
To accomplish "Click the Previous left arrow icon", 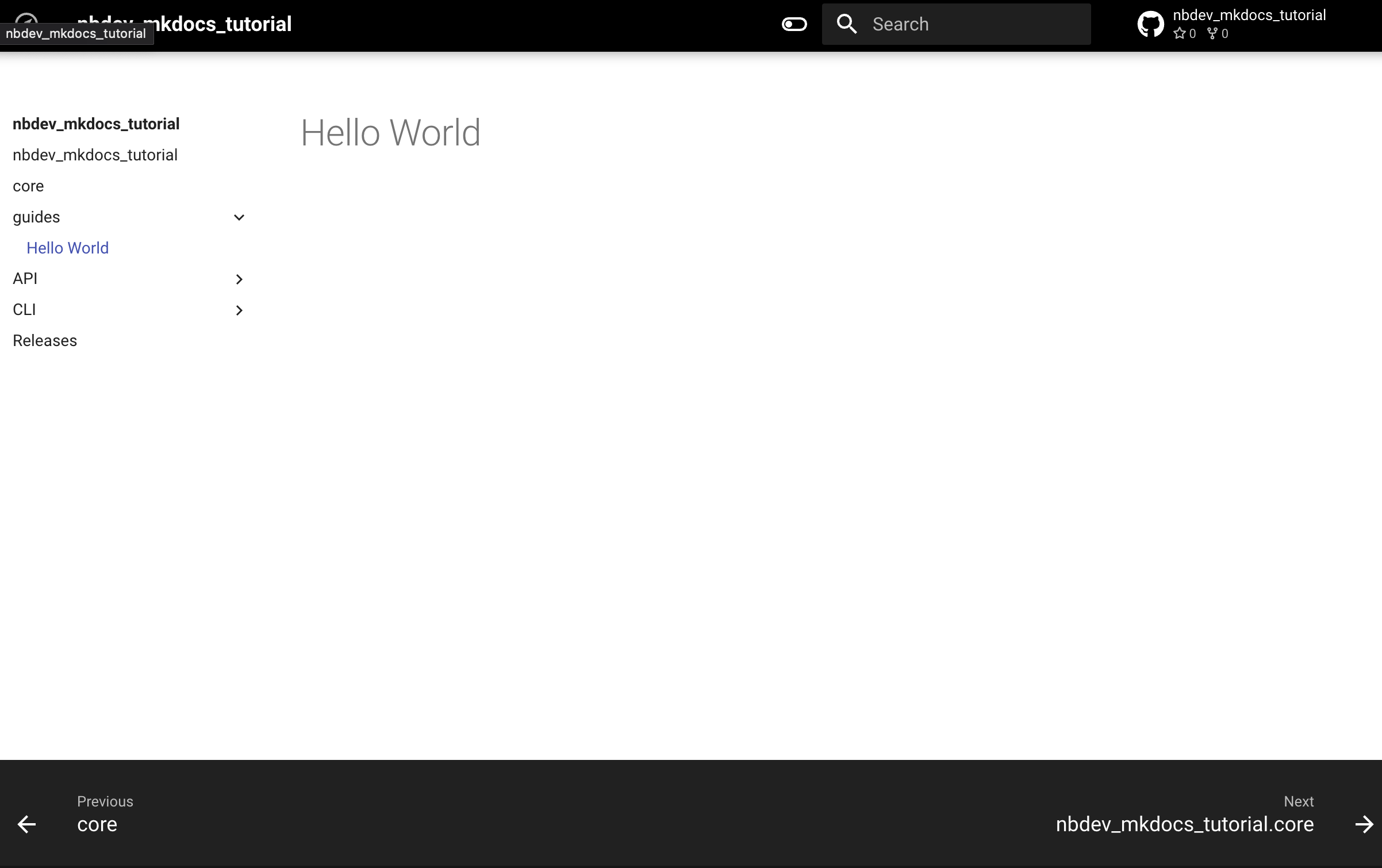I will 26,824.
